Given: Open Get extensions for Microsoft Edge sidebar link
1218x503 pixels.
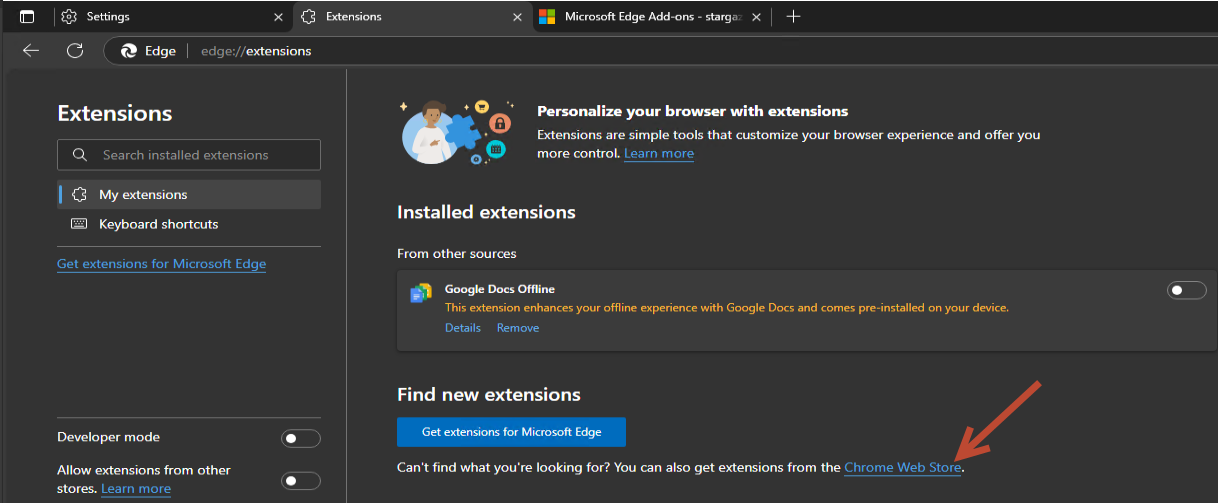Looking at the screenshot, I should pyautogui.click(x=162, y=264).
